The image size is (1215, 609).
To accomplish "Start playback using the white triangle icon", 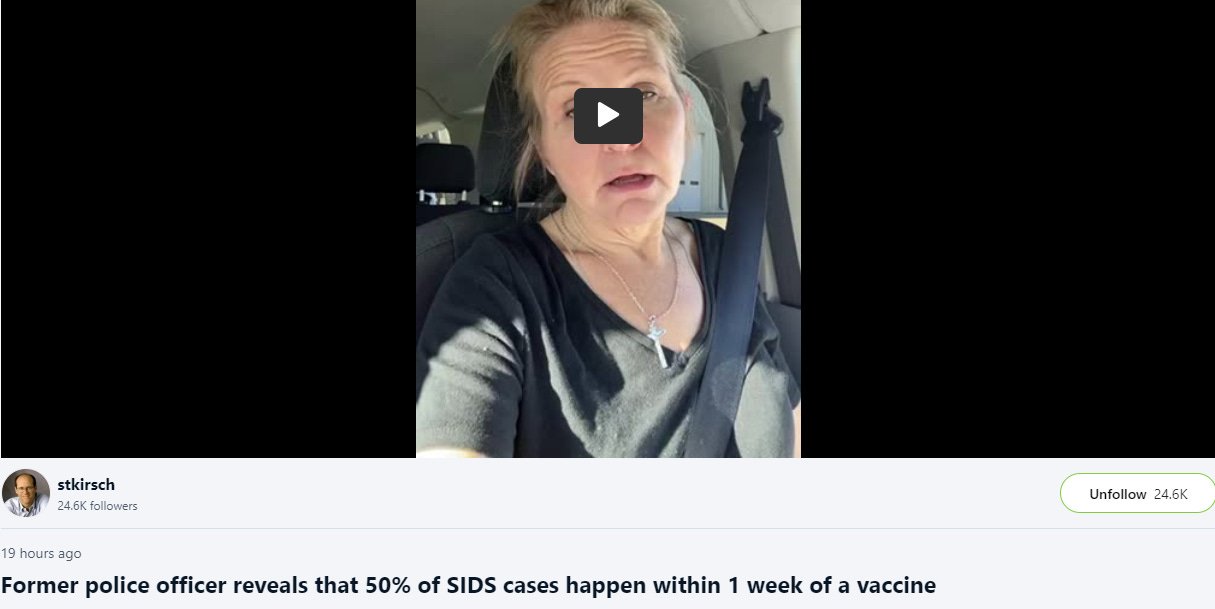I will tap(608, 116).
